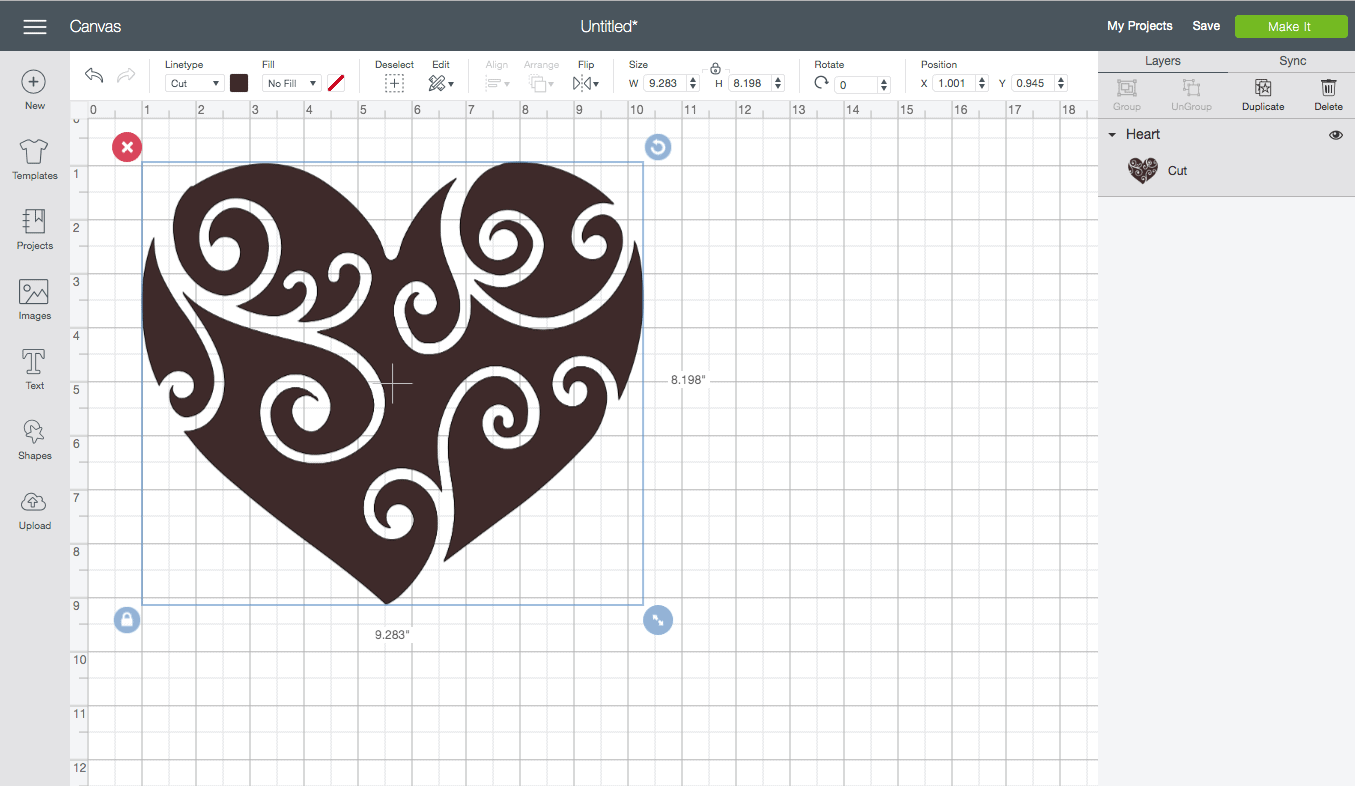Open My Projects link
Screen dimensions: 1355x786
1139,26
